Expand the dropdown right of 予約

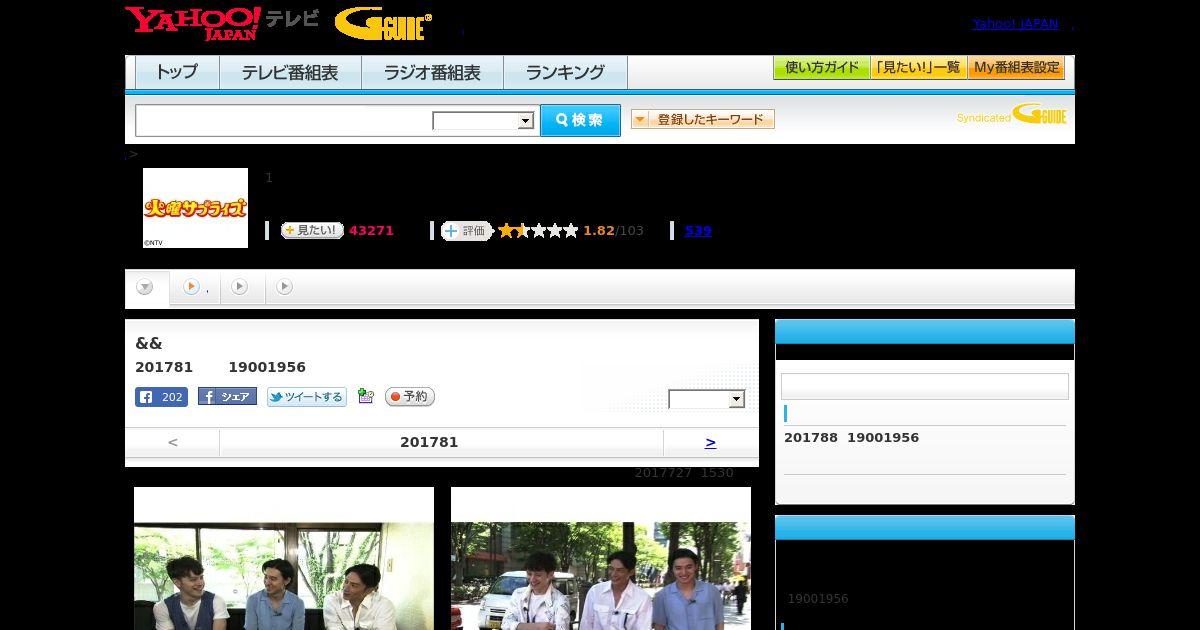point(707,399)
